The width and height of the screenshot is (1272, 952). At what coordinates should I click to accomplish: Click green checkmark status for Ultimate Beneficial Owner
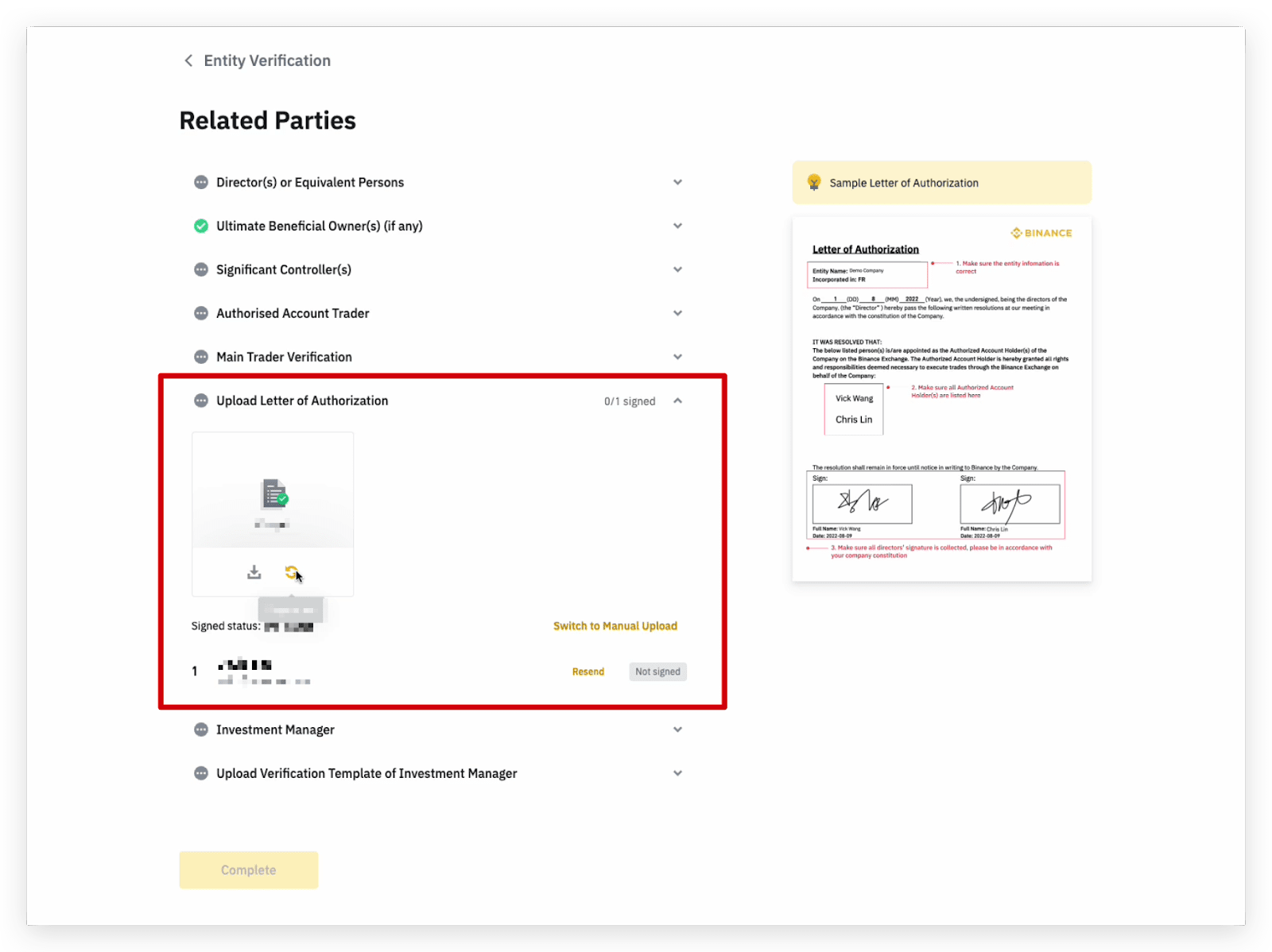[x=201, y=226]
